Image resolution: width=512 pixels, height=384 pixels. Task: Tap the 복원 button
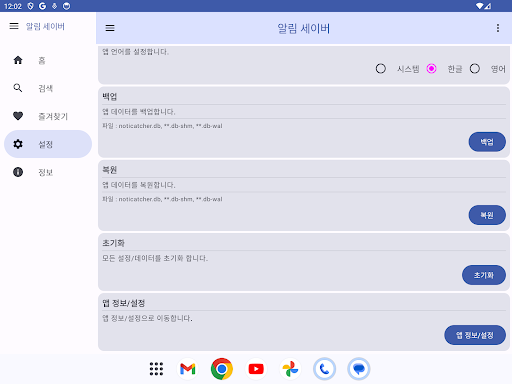click(487, 215)
